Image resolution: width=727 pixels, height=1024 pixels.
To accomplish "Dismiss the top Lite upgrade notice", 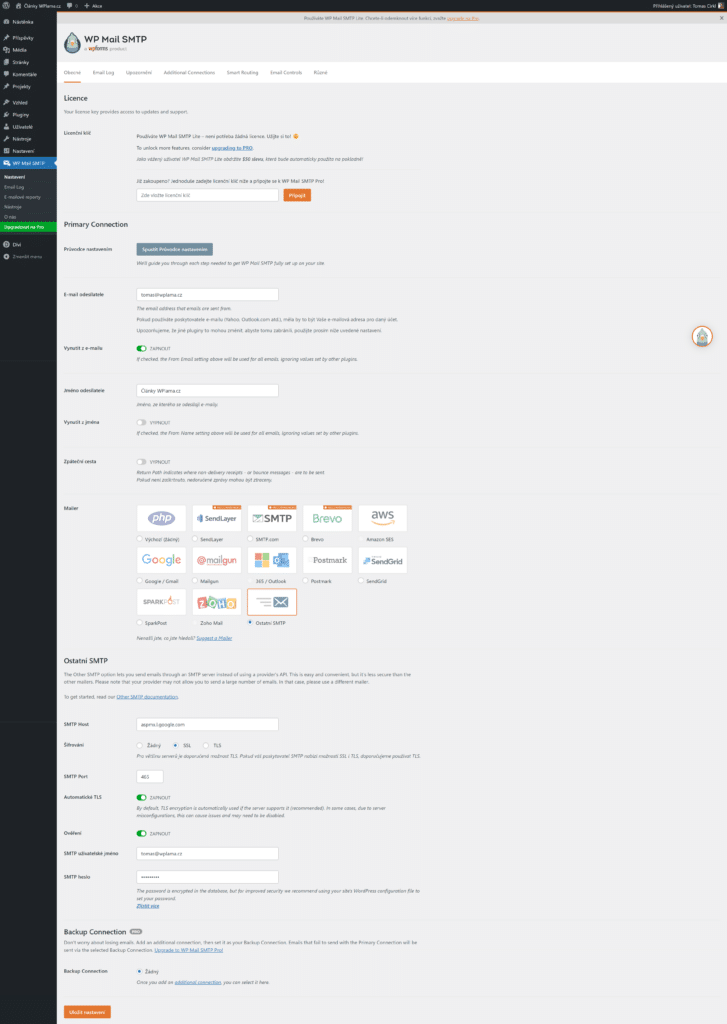I will tap(721, 18).
